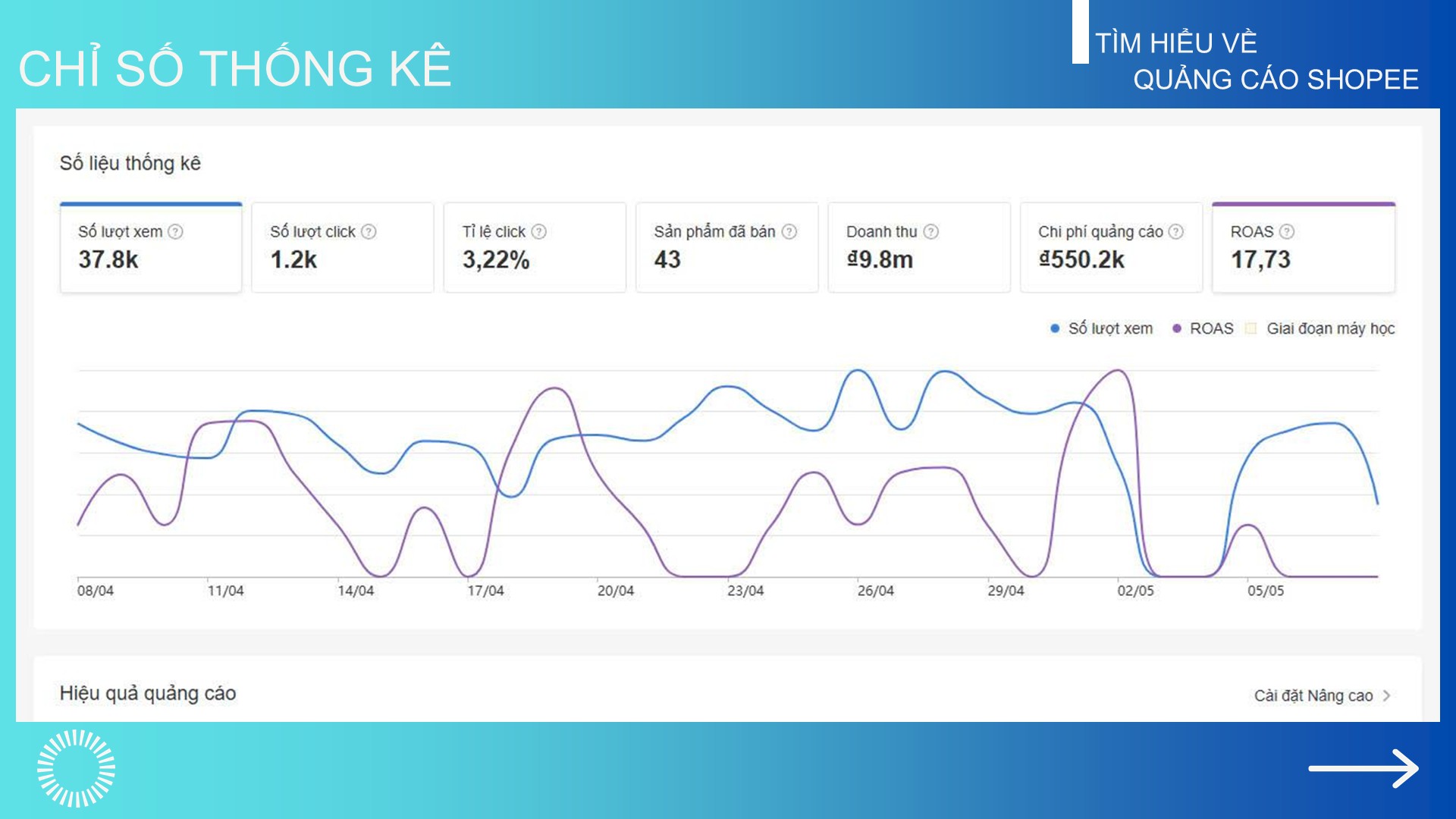
Task: Click the purple ROAS legend dot
Action: 1177,328
